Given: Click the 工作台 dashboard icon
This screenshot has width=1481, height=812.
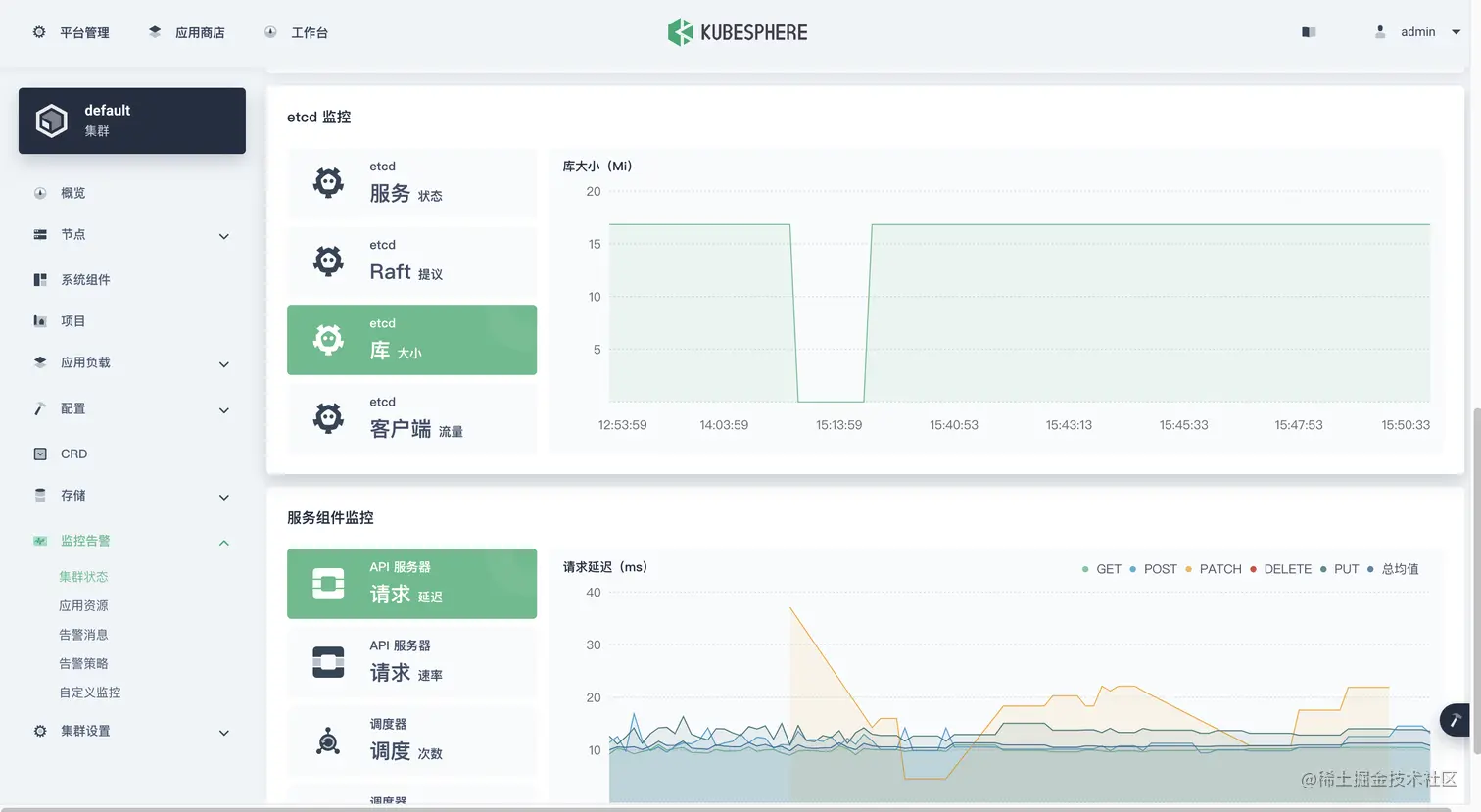Looking at the screenshot, I should (270, 32).
